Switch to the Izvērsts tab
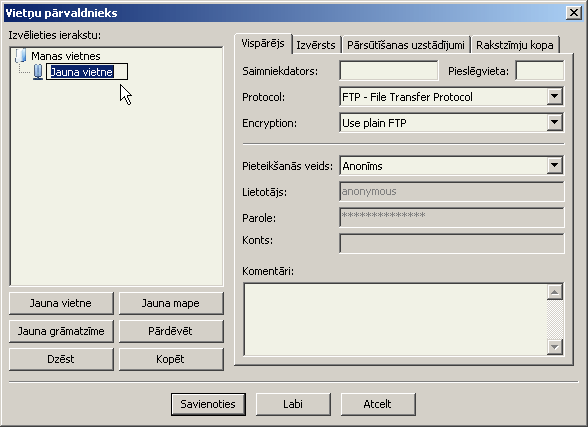 (x=316, y=45)
